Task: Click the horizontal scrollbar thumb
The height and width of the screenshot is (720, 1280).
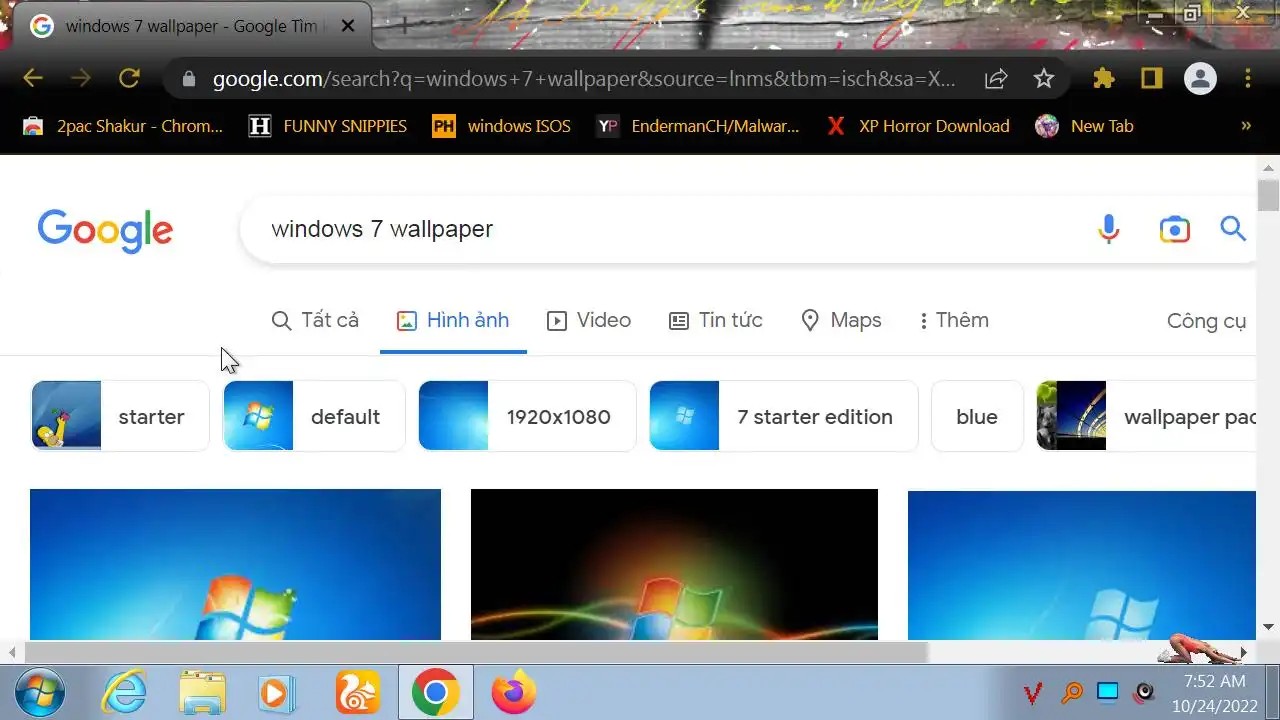Action: (x=476, y=652)
